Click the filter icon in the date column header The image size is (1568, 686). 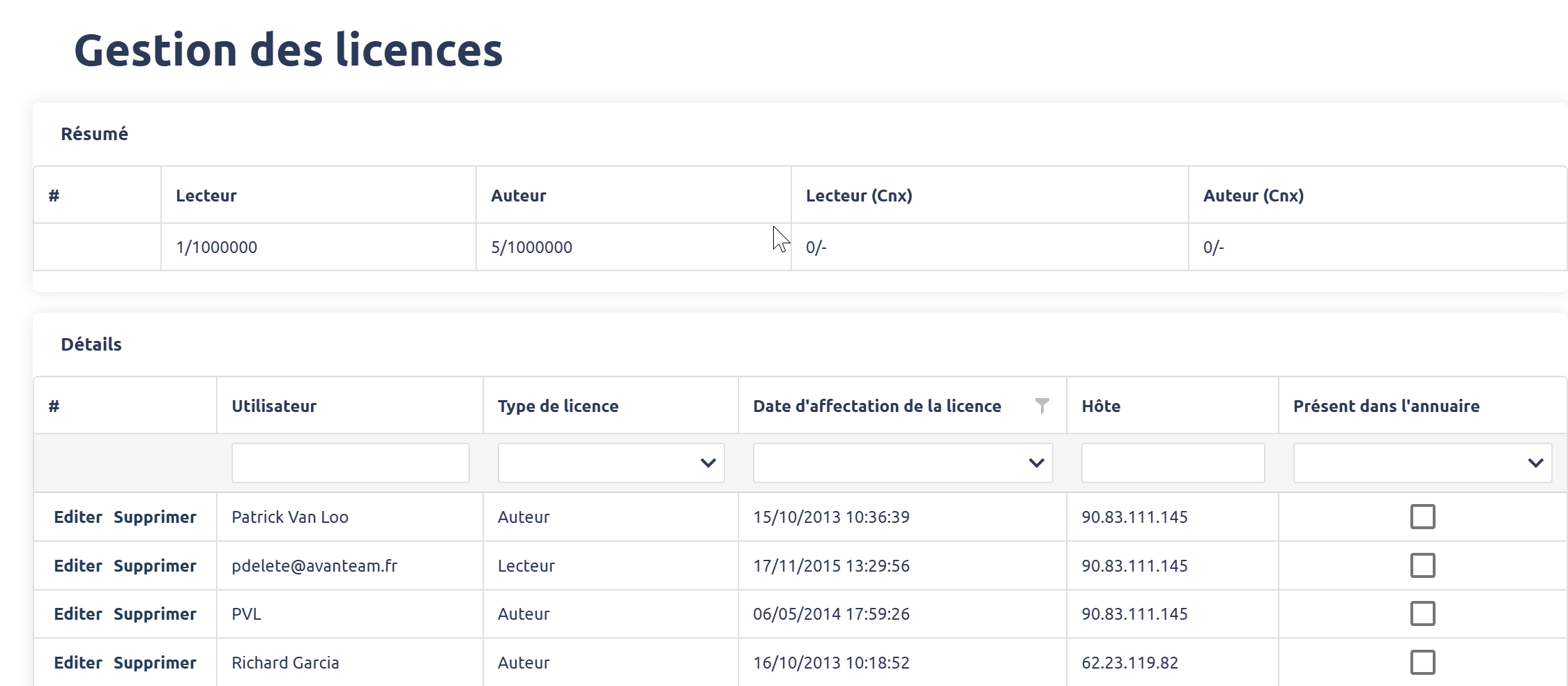[x=1042, y=406]
